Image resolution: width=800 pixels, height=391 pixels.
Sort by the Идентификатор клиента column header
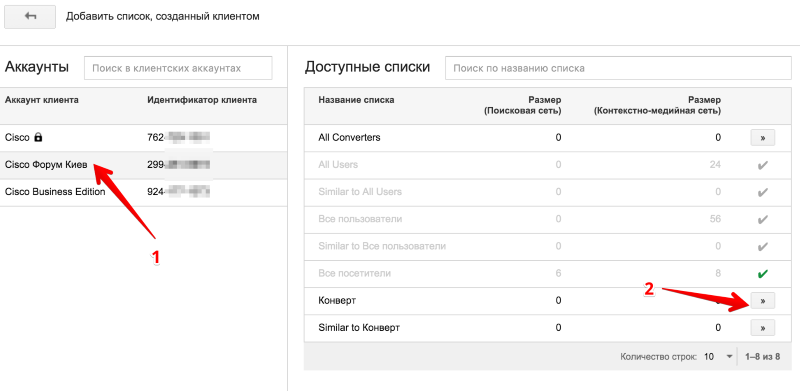202,100
